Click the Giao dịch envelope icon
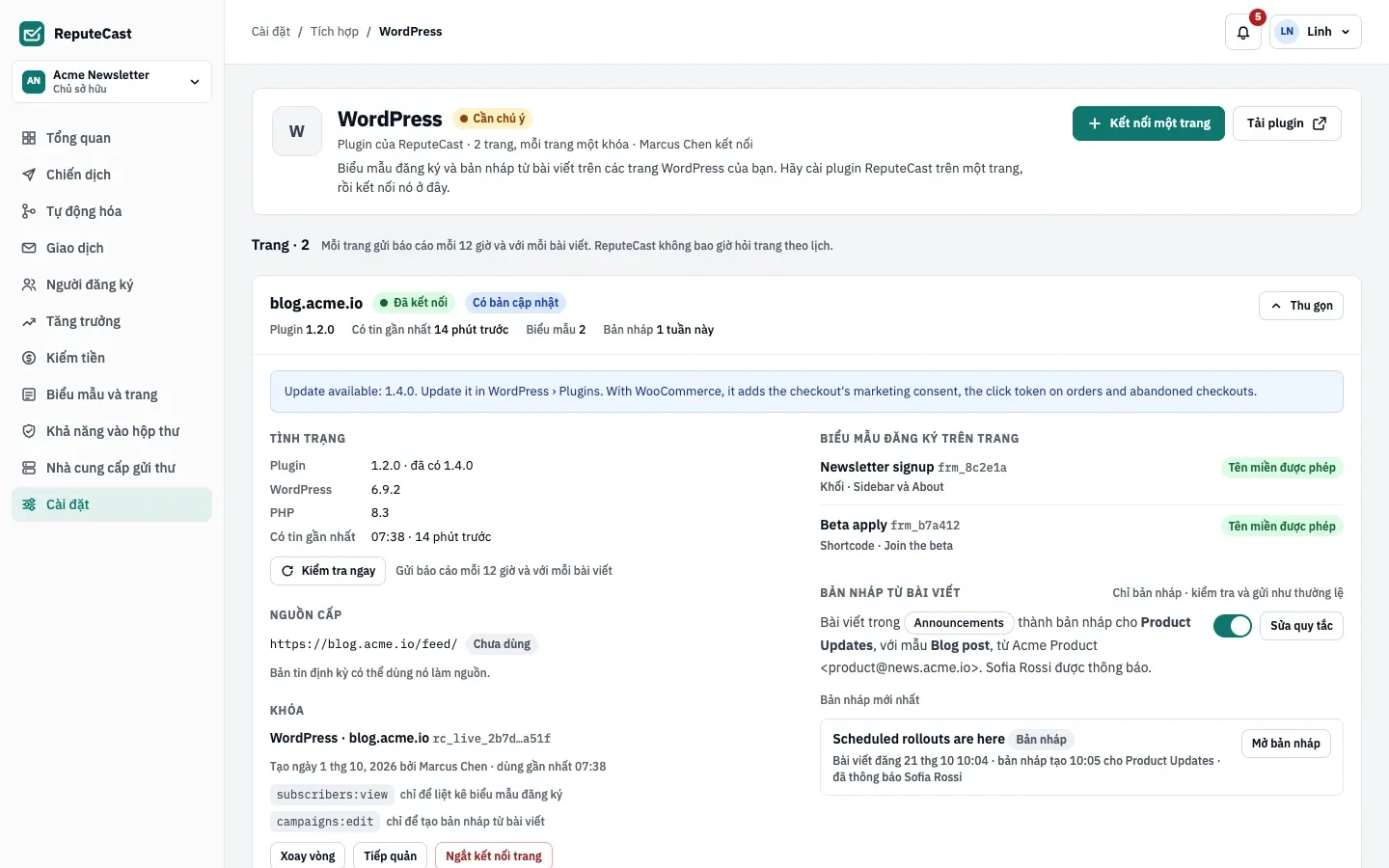This screenshot has height=868, width=1389. click(29, 248)
